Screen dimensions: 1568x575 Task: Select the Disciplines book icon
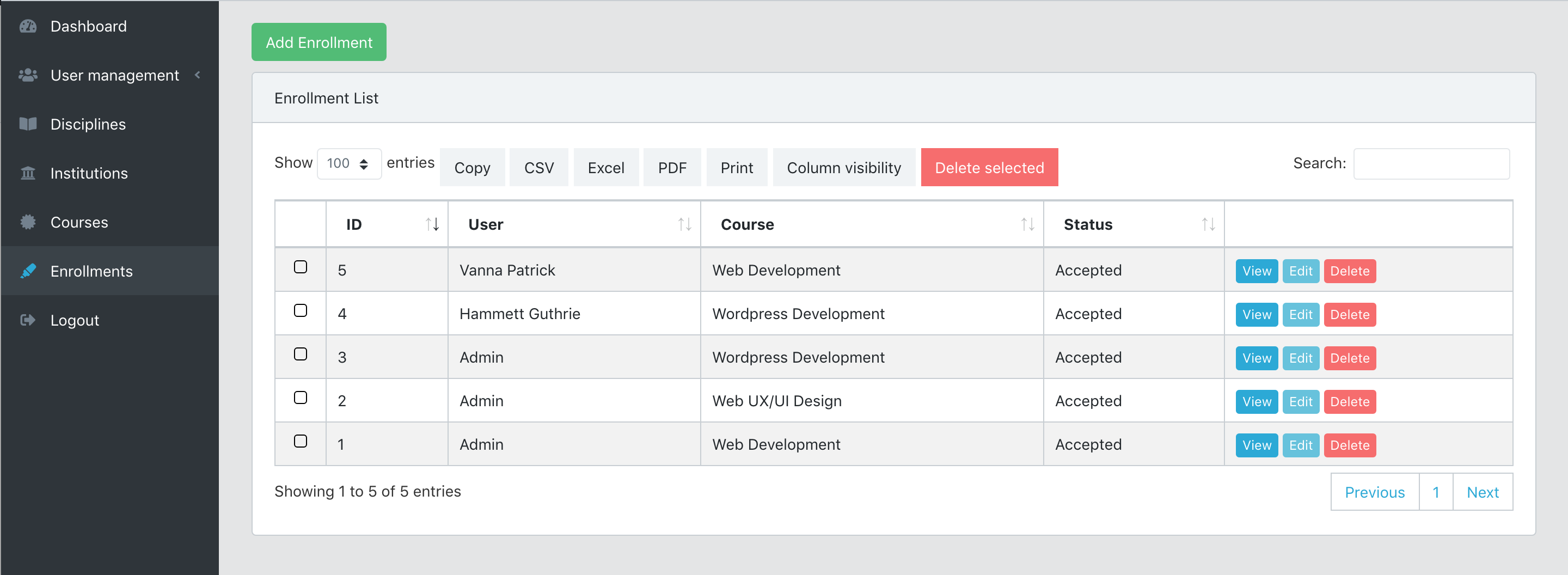pos(28,124)
